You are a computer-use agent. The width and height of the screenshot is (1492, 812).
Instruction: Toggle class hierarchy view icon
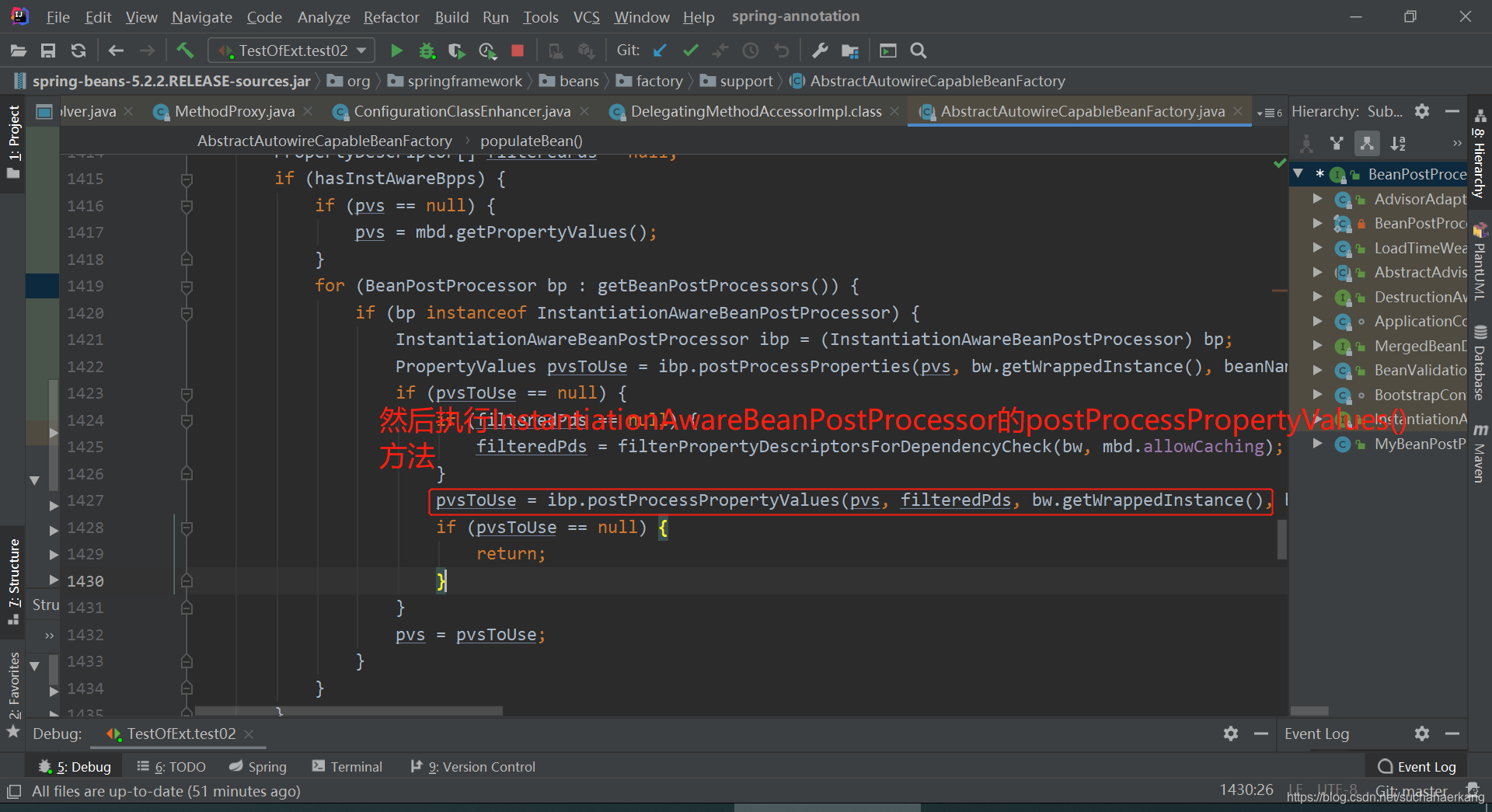1306,143
